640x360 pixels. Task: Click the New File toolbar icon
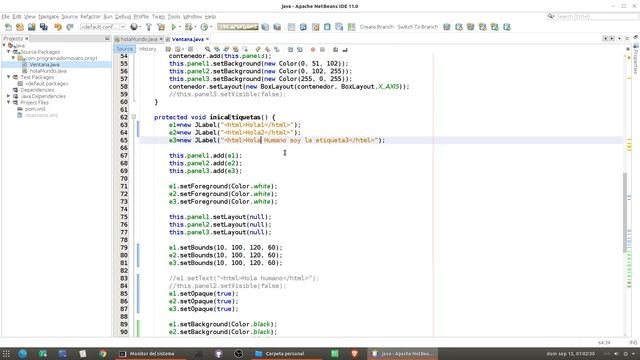click(x=8, y=27)
